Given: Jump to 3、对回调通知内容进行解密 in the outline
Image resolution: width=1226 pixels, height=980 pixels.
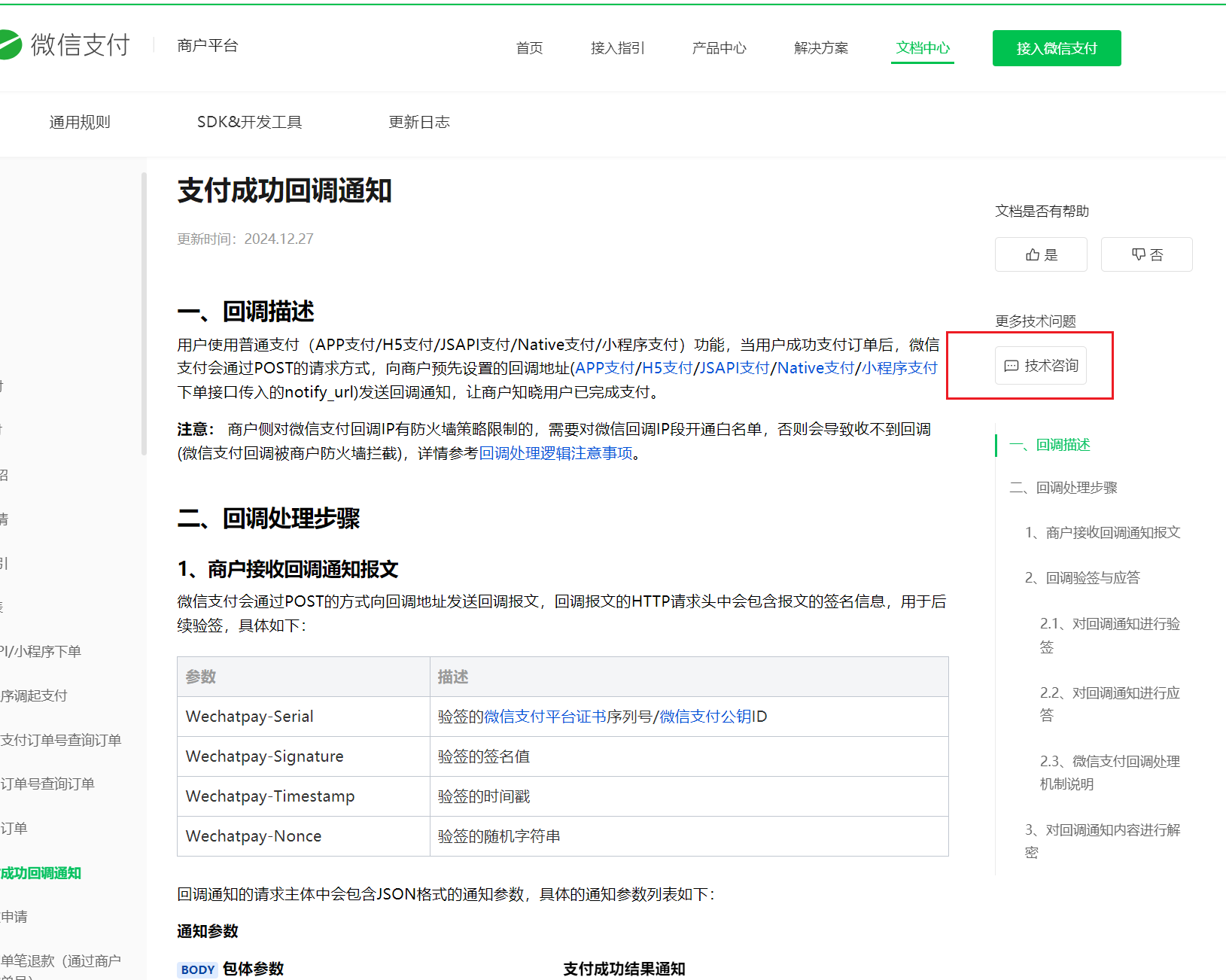Looking at the screenshot, I should tap(1103, 841).
